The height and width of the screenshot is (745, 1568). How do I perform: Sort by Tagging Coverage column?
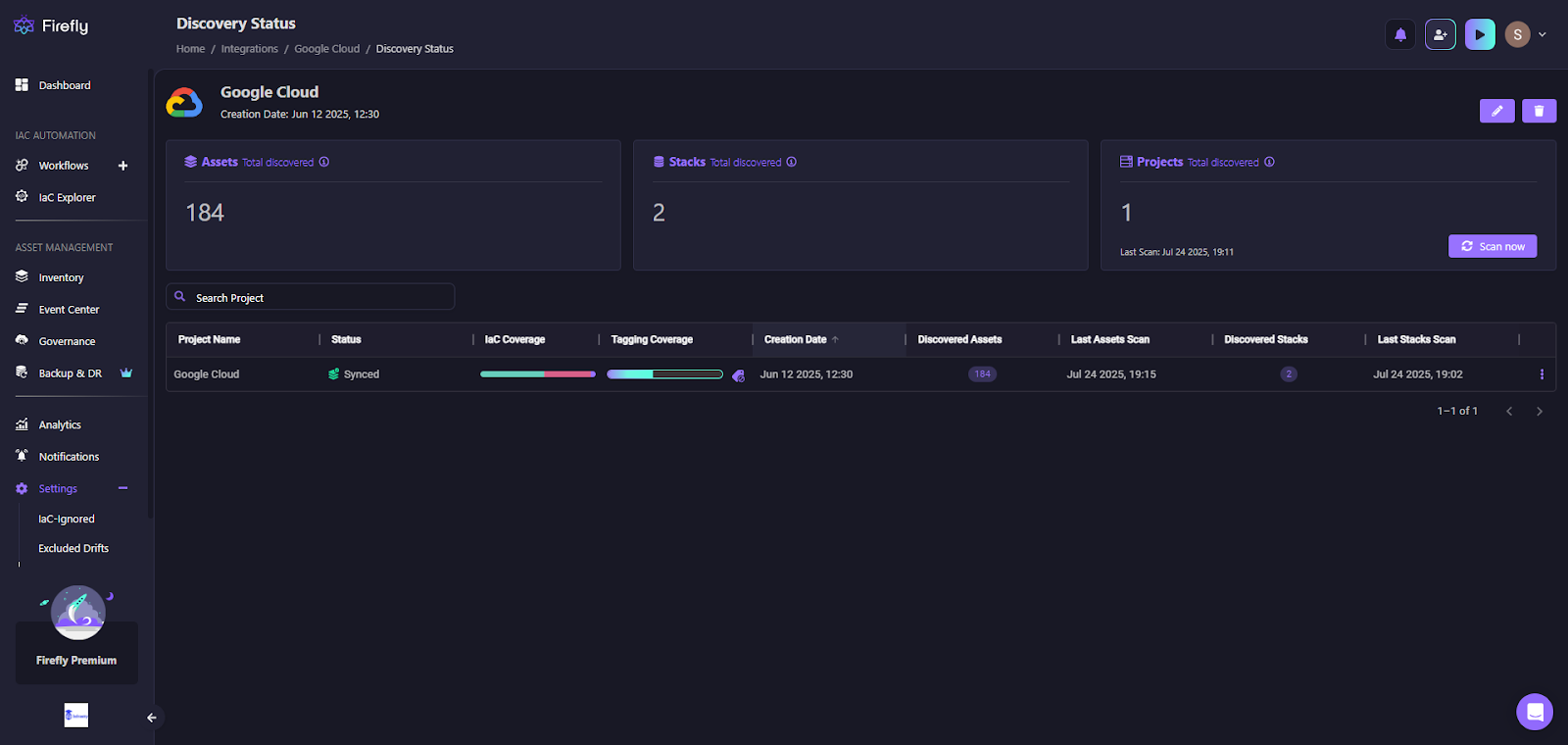pyautogui.click(x=652, y=339)
